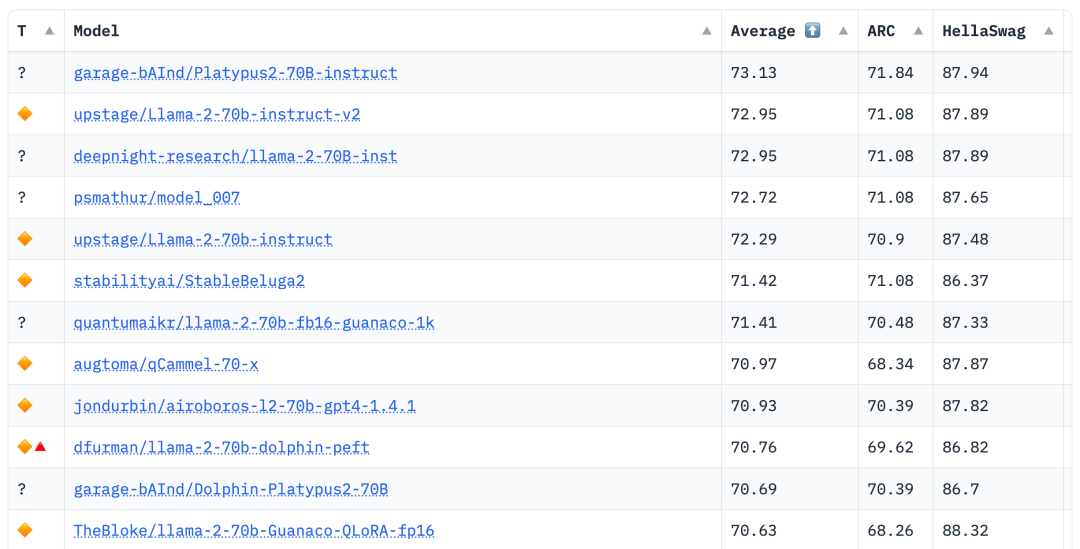This screenshot has width=1080, height=549.
Task: Click question mark in quantumaikr row
Action: coord(22,322)
